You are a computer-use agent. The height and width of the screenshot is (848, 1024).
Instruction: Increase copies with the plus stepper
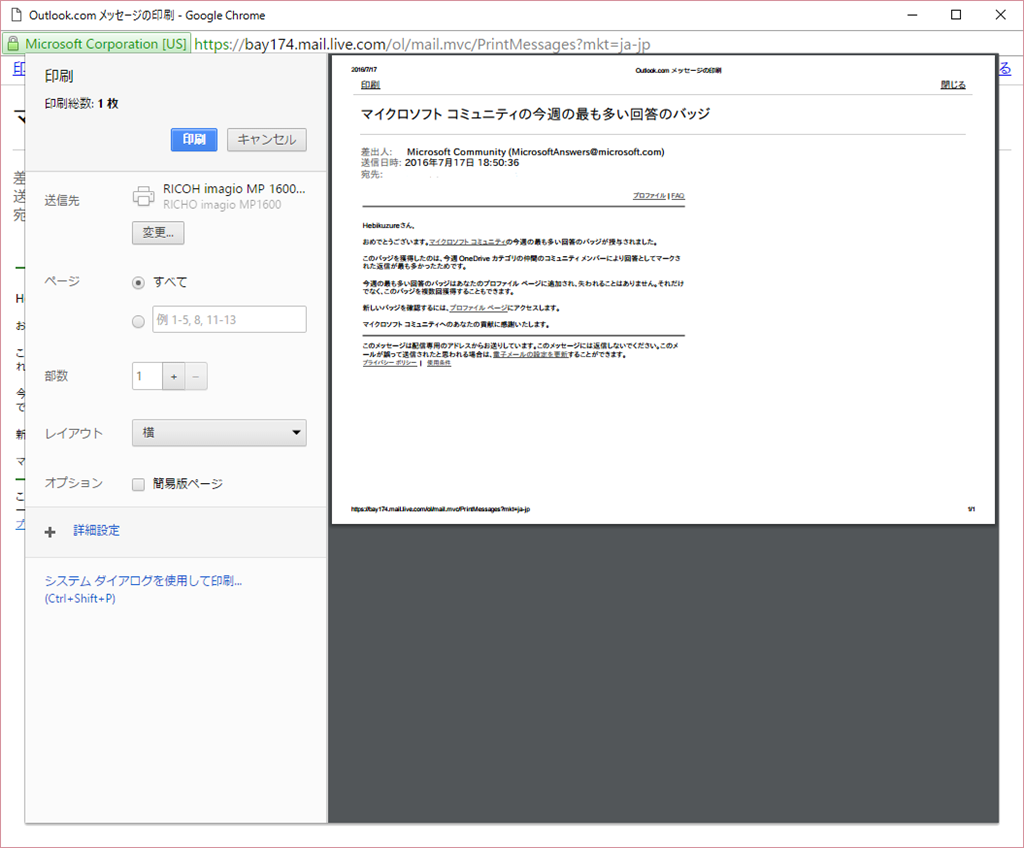[x=174, y=376]
